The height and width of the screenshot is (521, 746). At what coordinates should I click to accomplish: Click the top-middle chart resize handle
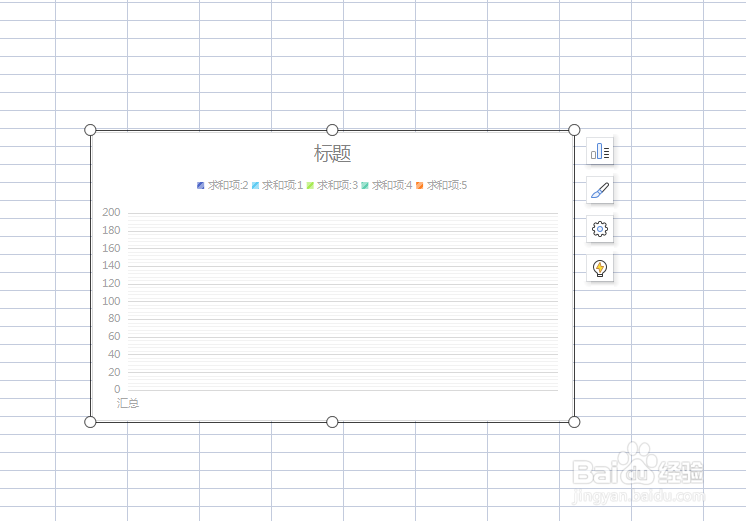tap(332, 130)
